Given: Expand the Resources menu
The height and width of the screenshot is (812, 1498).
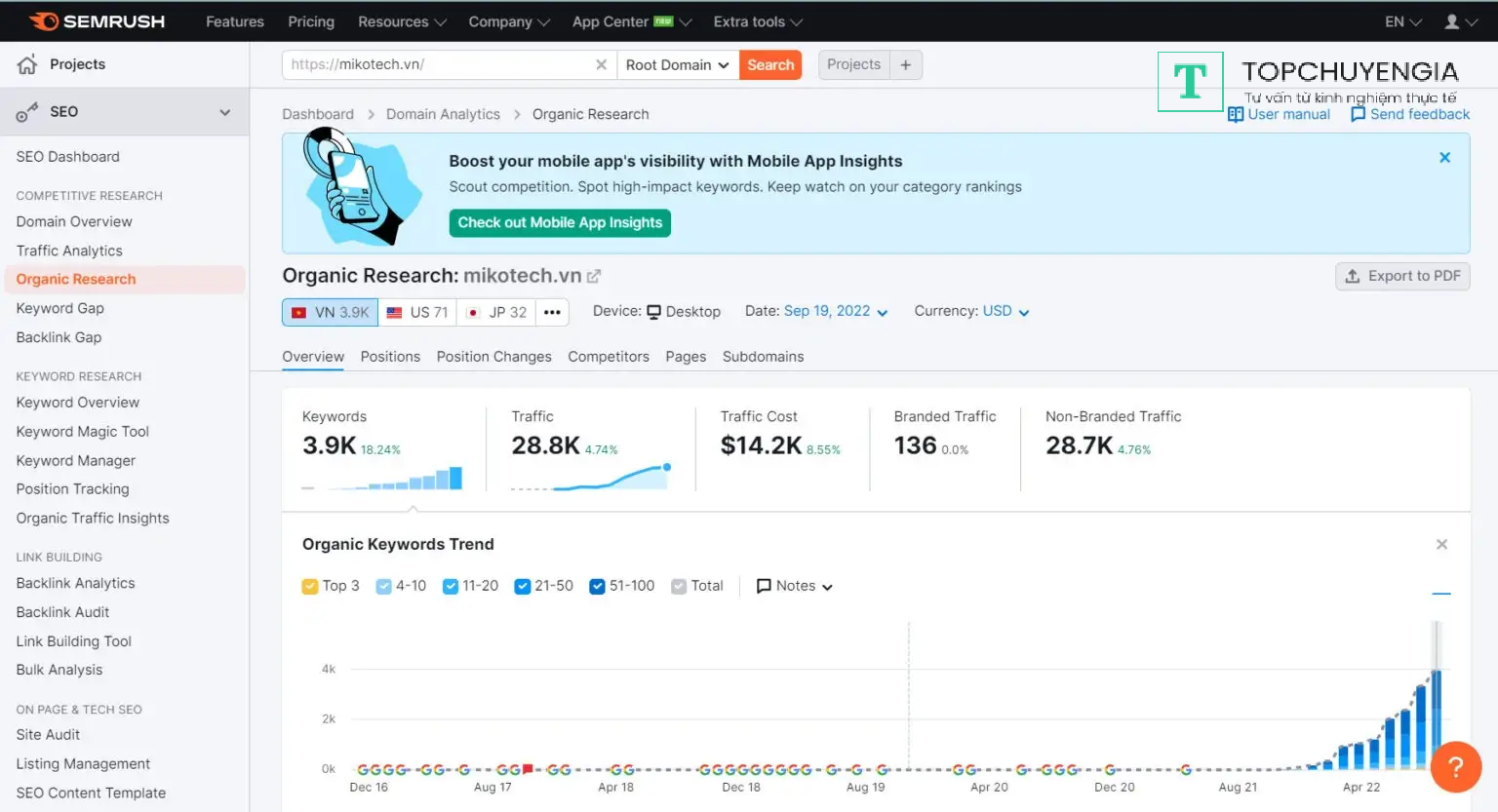Looking at the screenshot, I should tap(402, 21).
